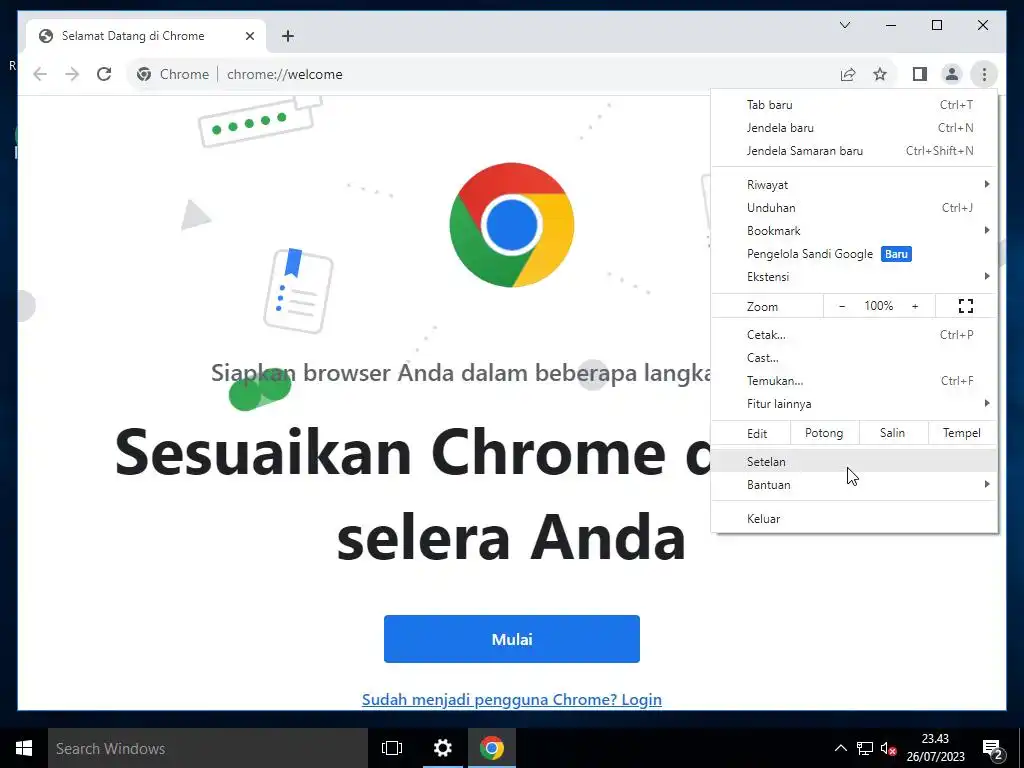
Task: Decrease zoom with the minus button
Action: pyautogui.click(x=842, y=306)
